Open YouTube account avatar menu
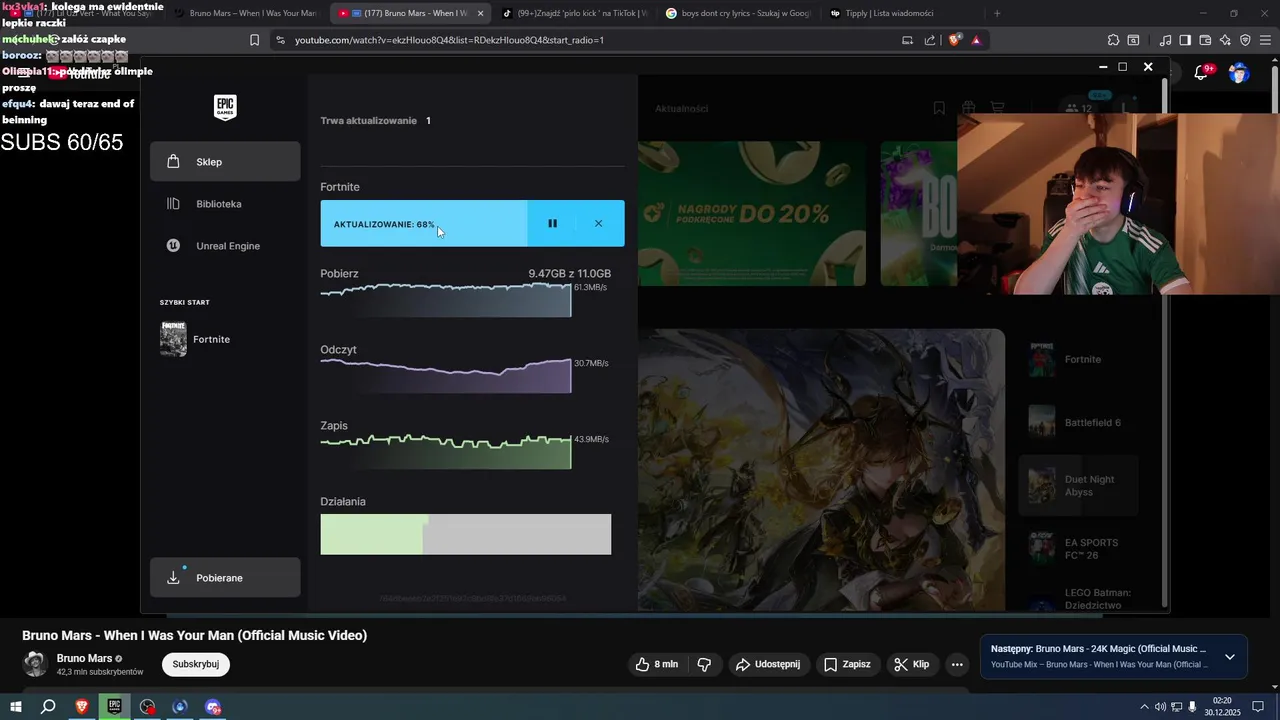Viewport: 1280px width, 720px height. point(1239,72)
